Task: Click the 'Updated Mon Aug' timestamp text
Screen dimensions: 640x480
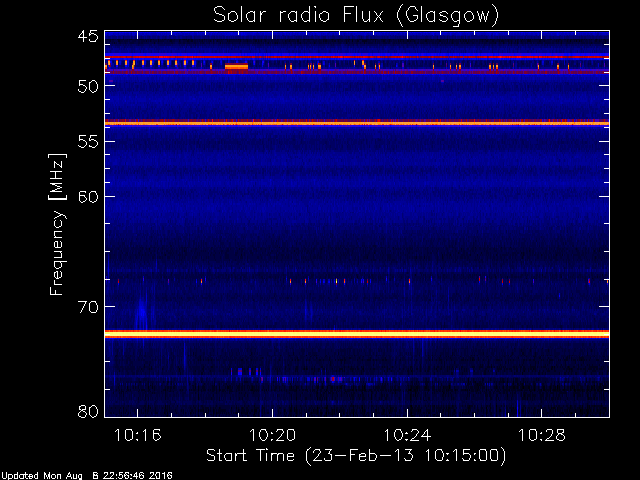Action: (x=87, y=476)
